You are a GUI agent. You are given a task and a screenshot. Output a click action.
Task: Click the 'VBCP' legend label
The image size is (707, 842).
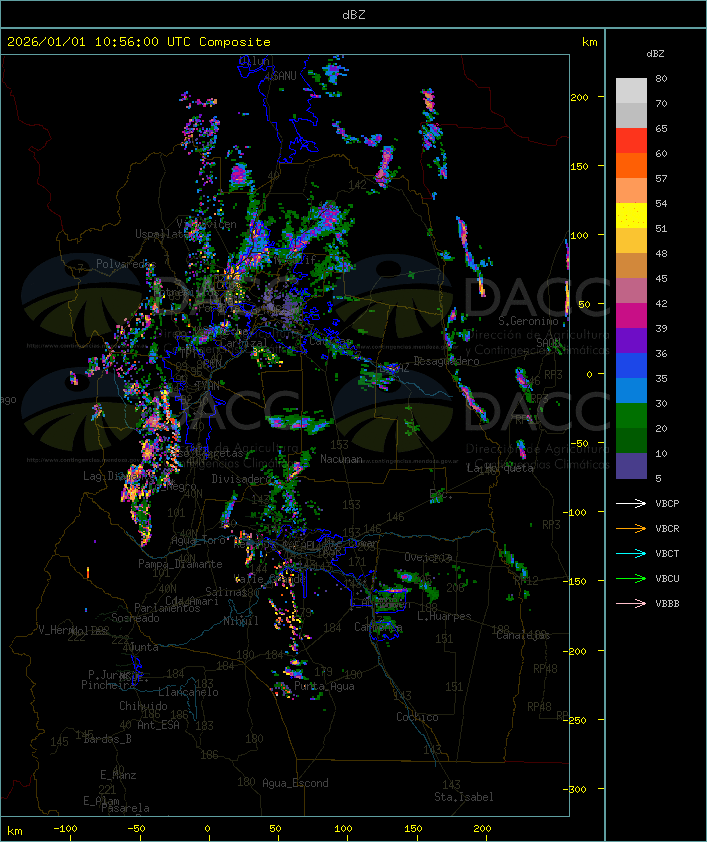[667, 504]
